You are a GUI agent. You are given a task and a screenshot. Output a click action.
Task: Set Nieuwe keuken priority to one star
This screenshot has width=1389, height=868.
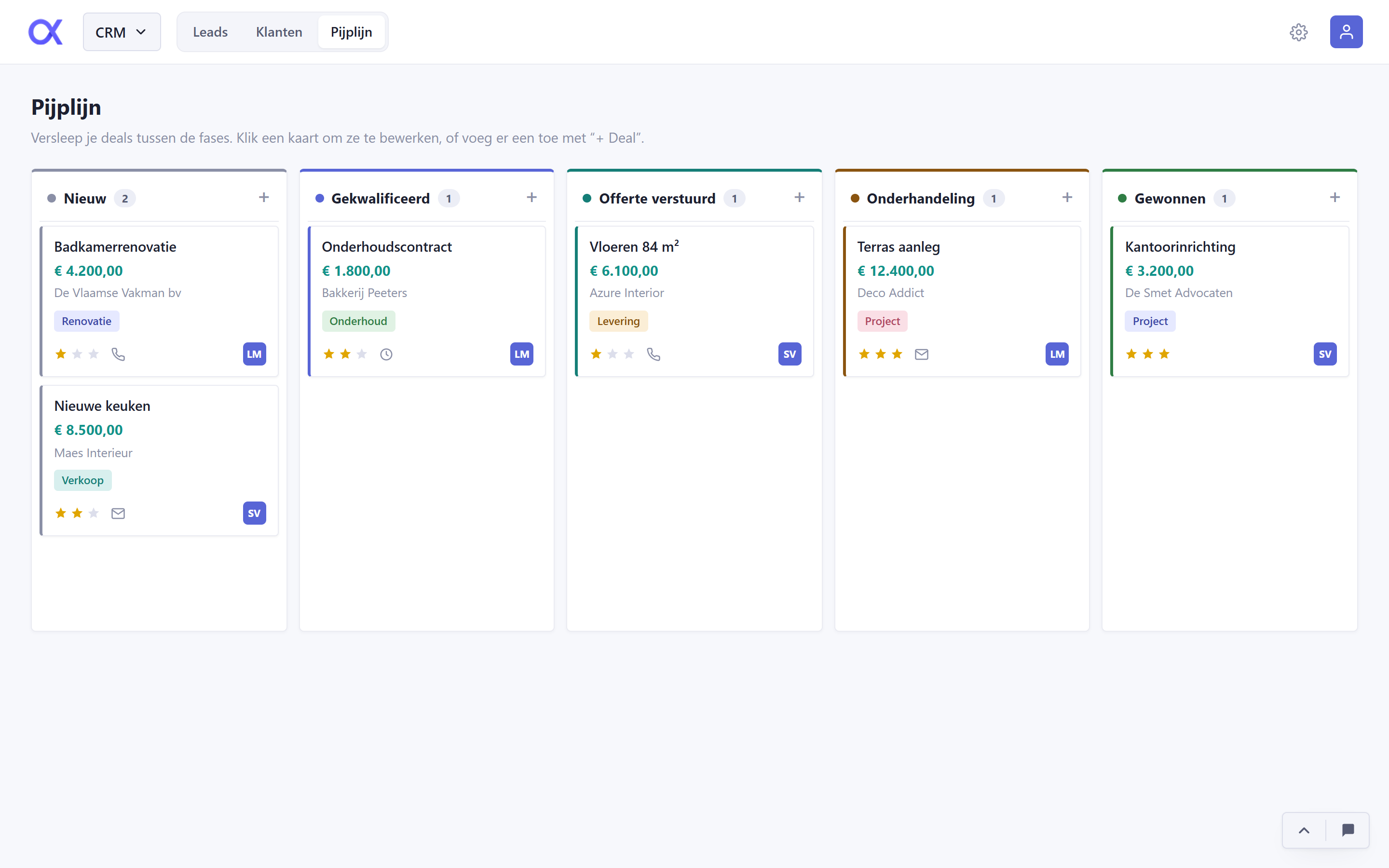point(61,513)
